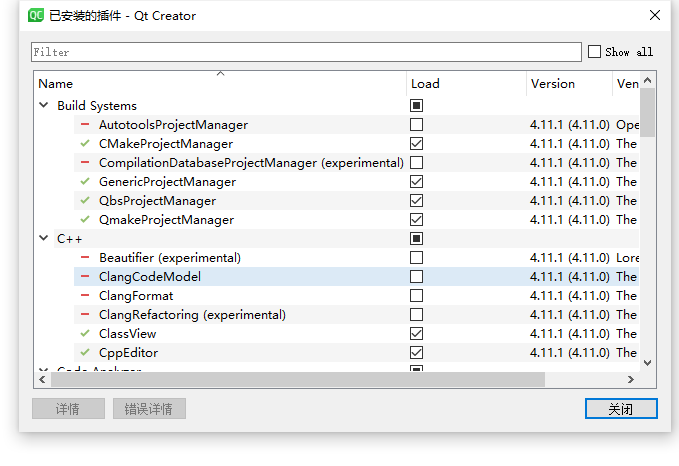
Task: Sort by the Version column header
Action: pyautogui.click(x=569, y=84)
